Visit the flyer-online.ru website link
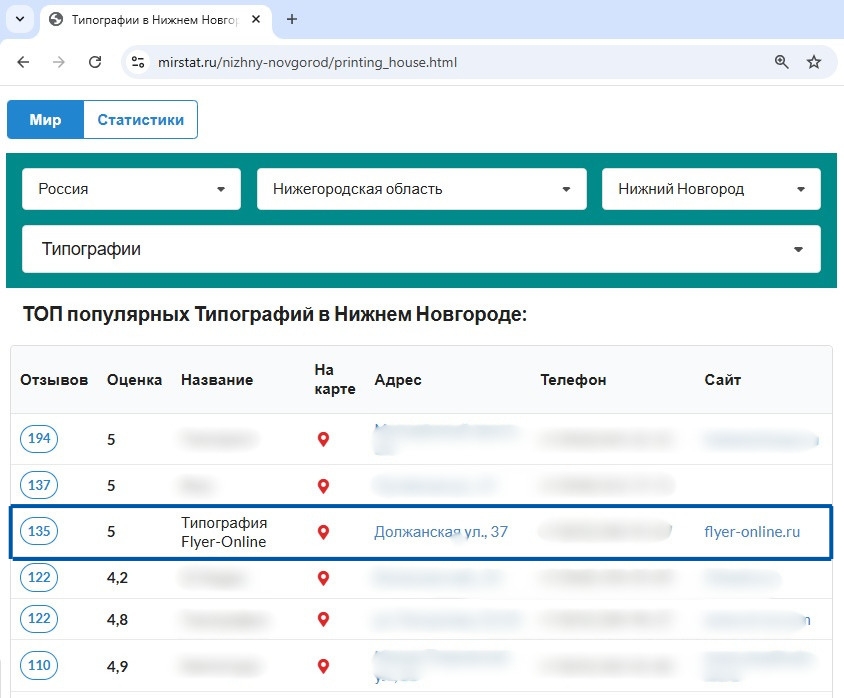The image size is (844, 698). (x=752, y=532)
